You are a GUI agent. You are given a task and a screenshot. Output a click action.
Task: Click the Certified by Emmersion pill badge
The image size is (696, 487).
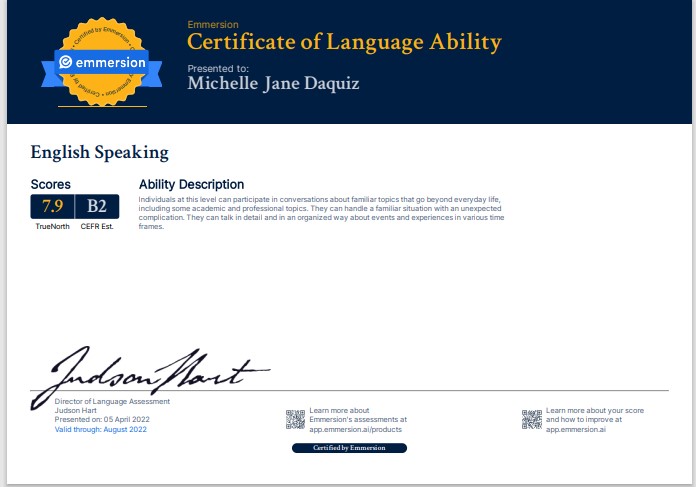coord(349,448)
